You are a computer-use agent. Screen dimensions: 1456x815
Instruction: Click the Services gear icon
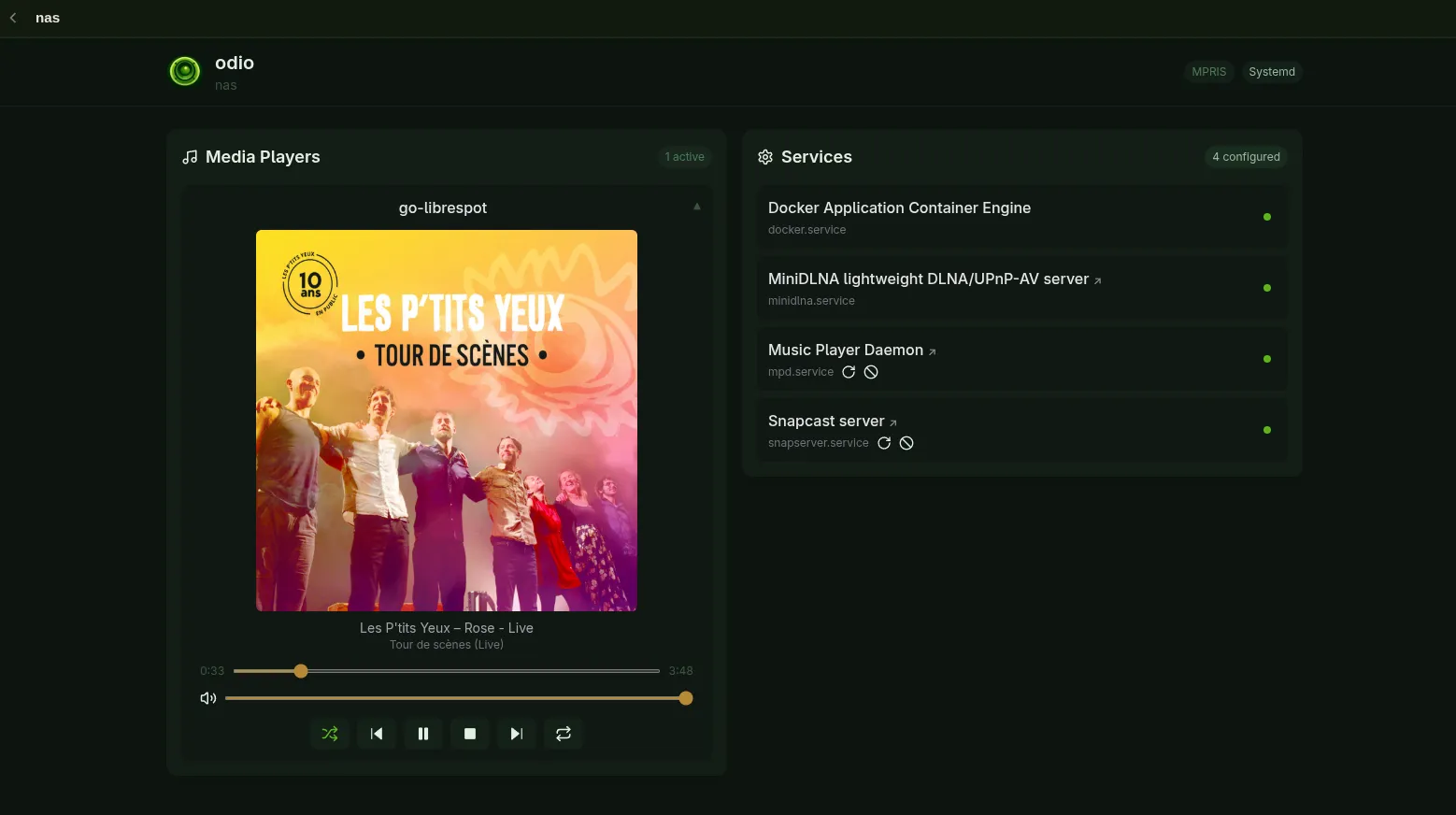click(765, 157)
